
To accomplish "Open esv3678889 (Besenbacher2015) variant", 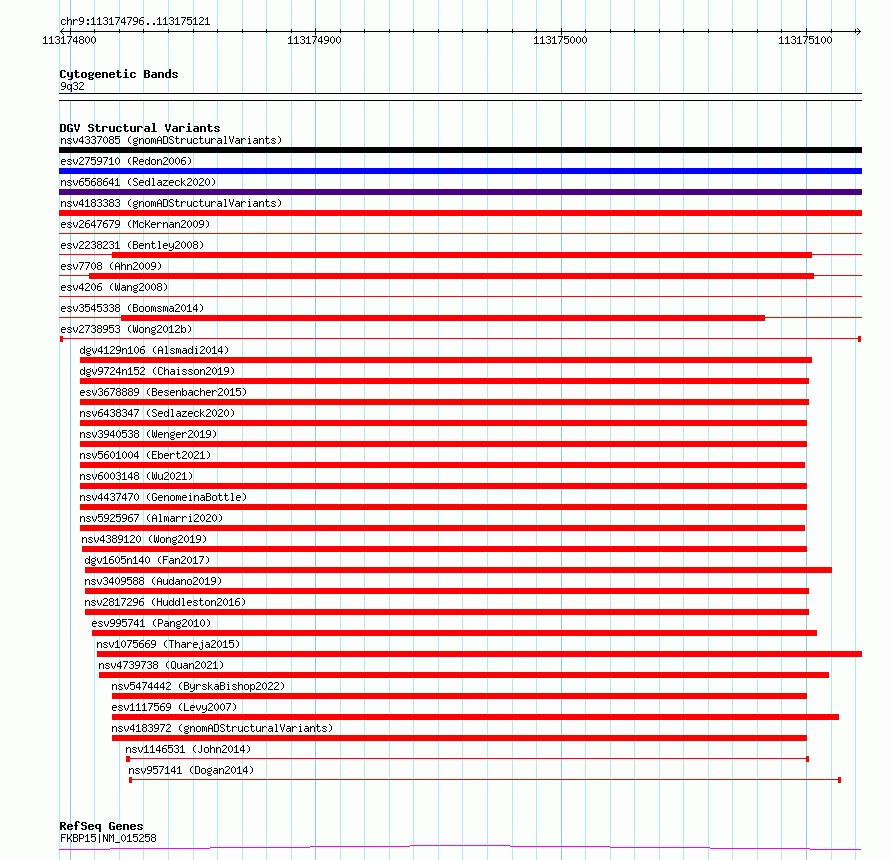I will (444, 402).
